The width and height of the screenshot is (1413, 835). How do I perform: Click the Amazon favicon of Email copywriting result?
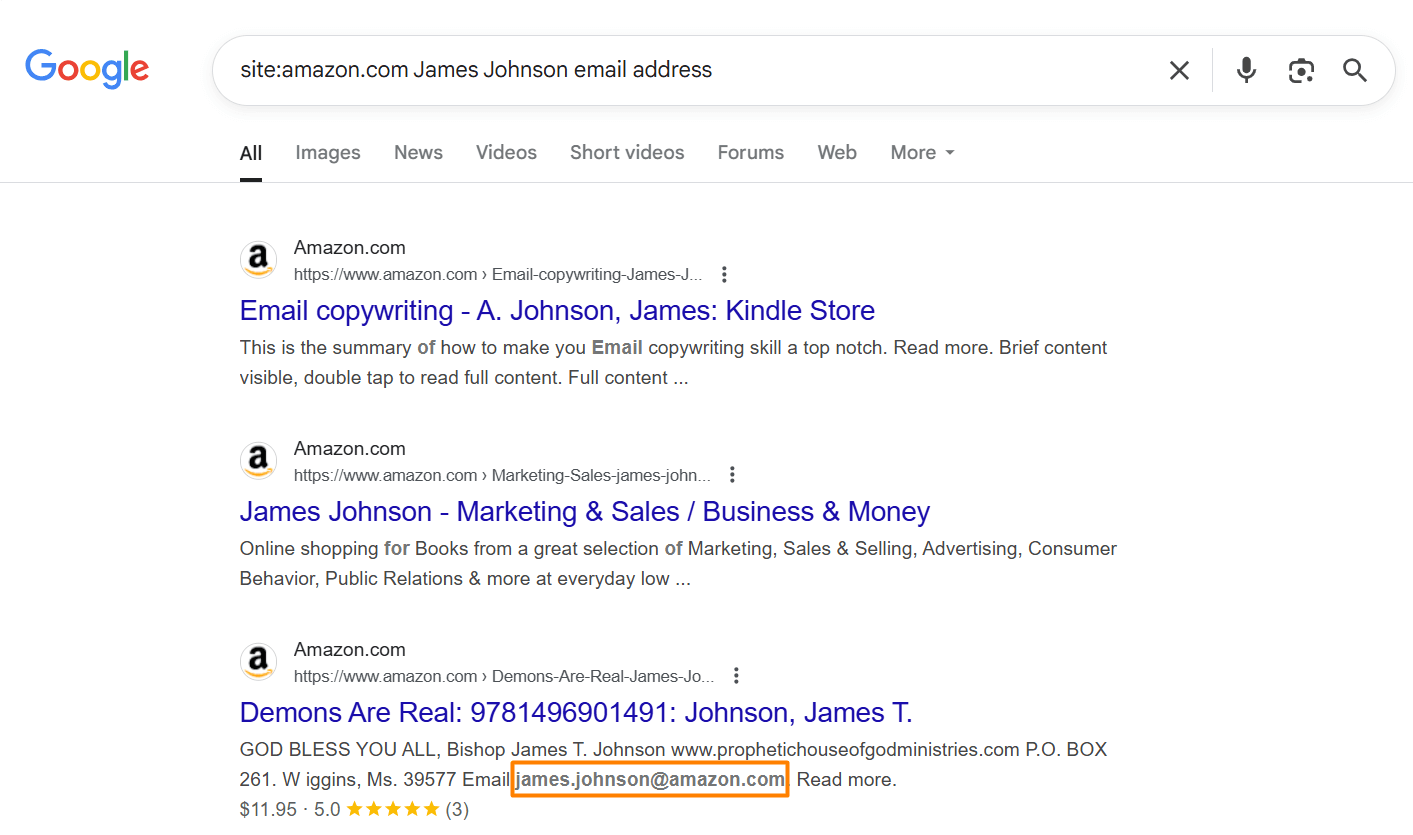tap(258, 260)
